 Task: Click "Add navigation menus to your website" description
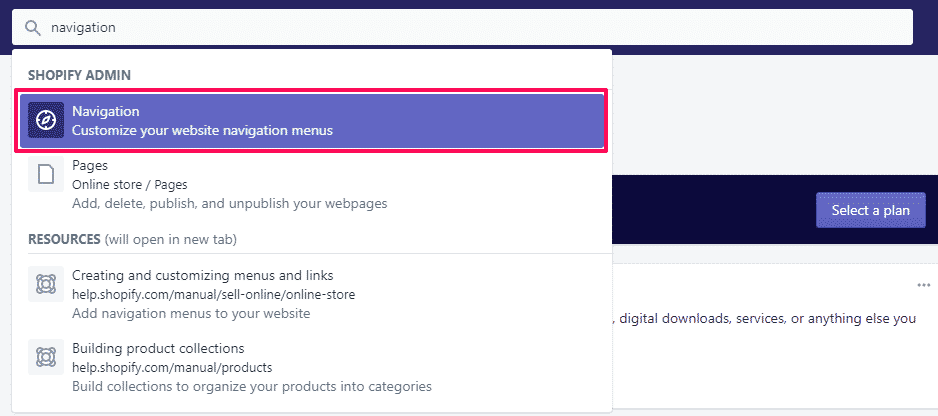(191, 313)
